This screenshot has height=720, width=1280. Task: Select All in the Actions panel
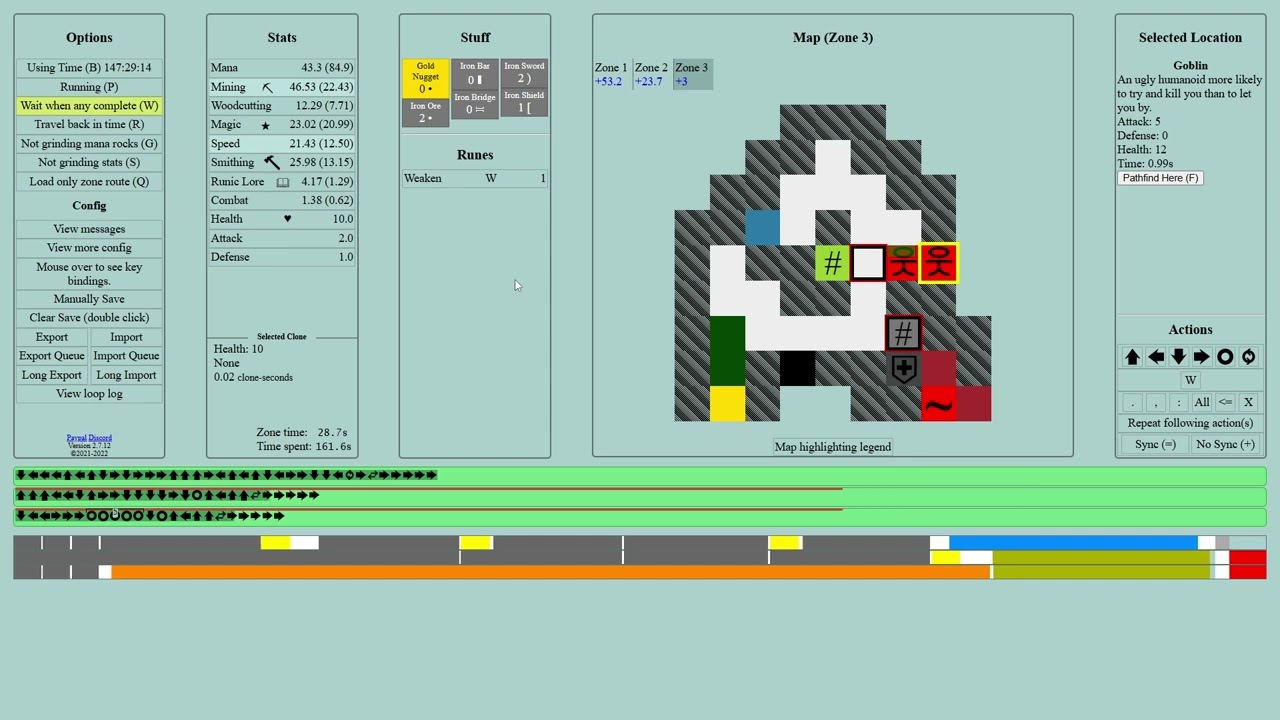pos(1201,402)
